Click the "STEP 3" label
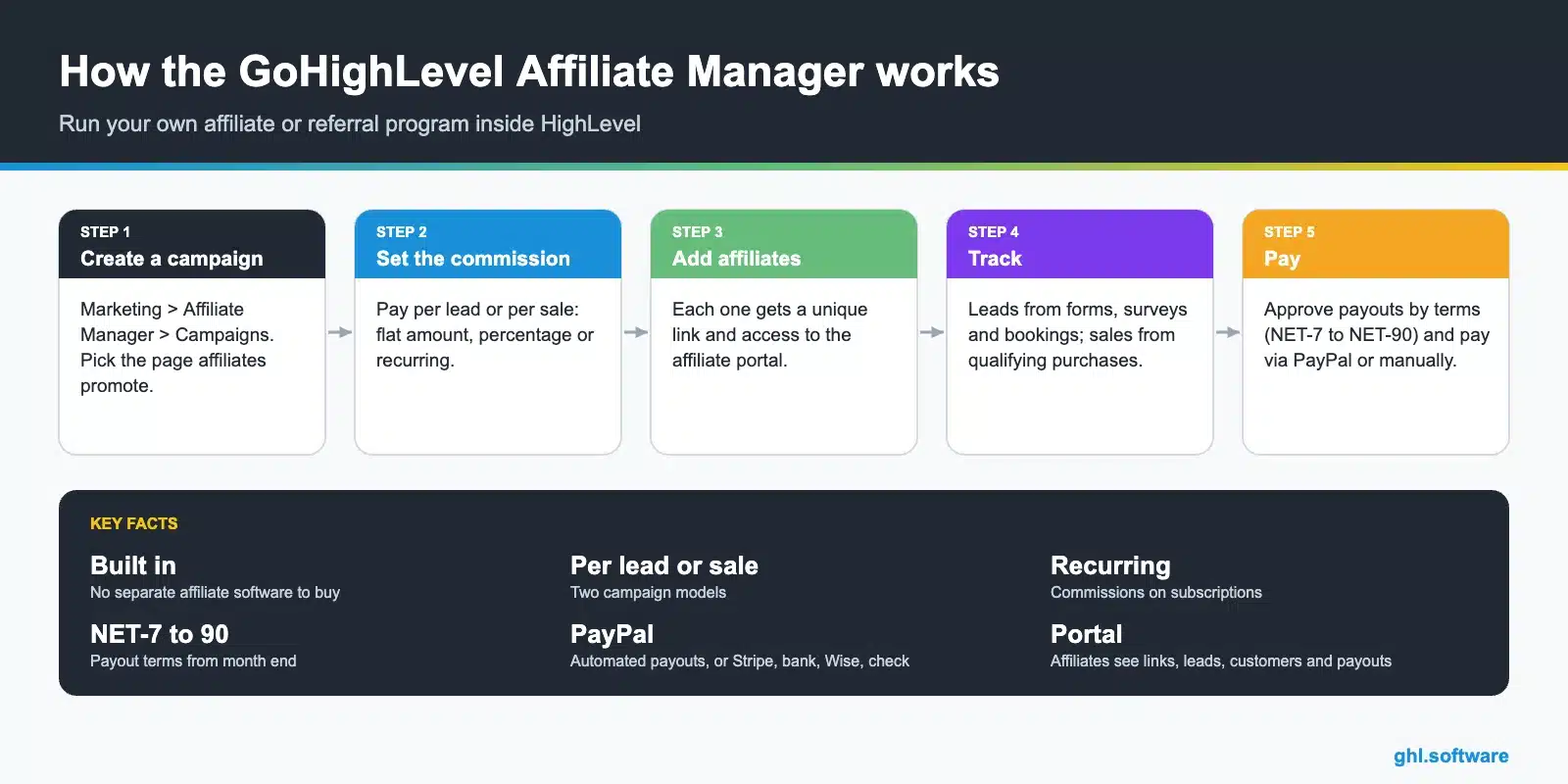 (x=698, y=232)
